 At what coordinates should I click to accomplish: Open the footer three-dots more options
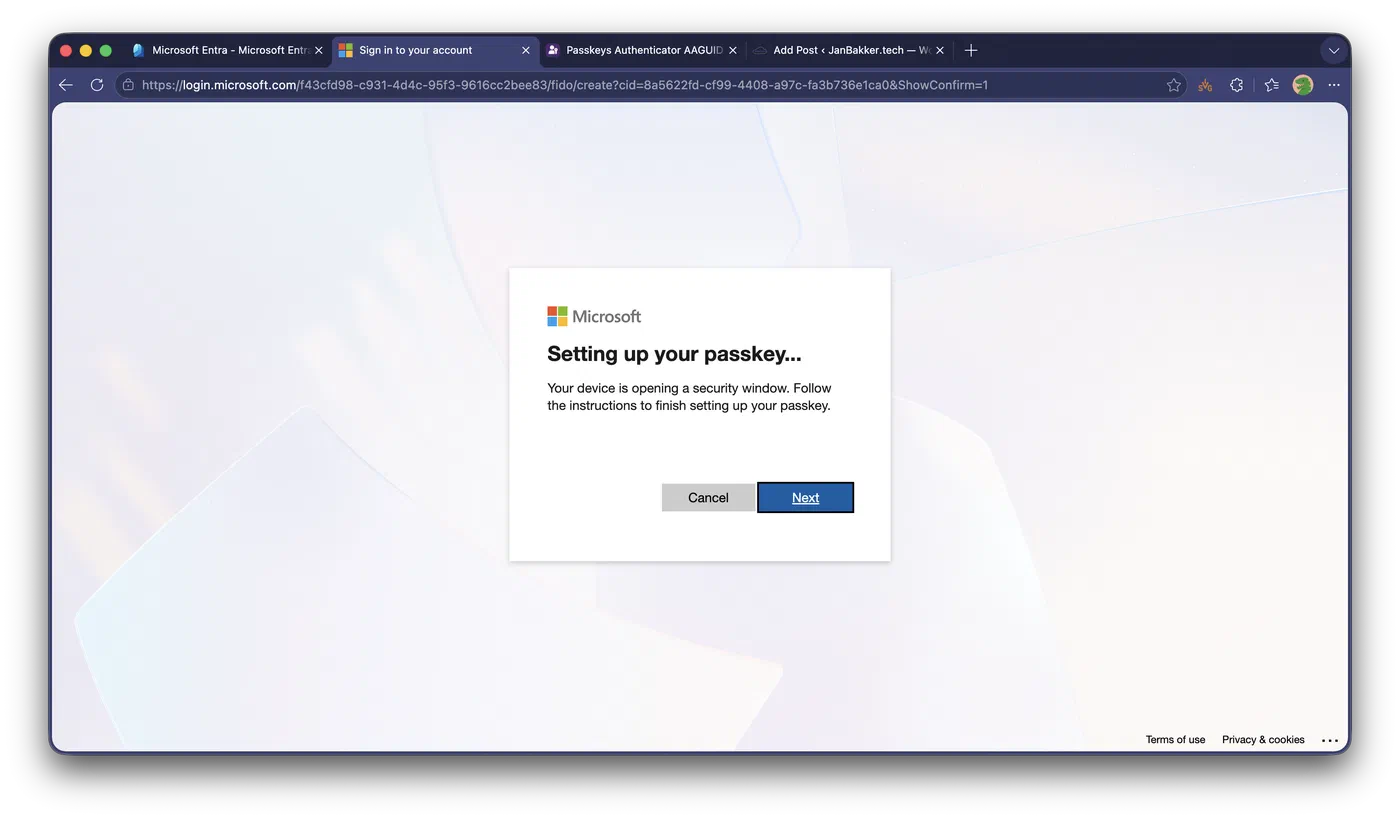(1330, 740)
